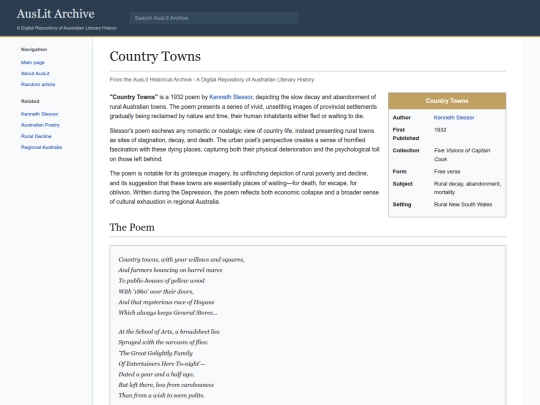Click the poem line 'Country towns, with your willows and squares,'
Screen dimensions: 540x405
181,260
